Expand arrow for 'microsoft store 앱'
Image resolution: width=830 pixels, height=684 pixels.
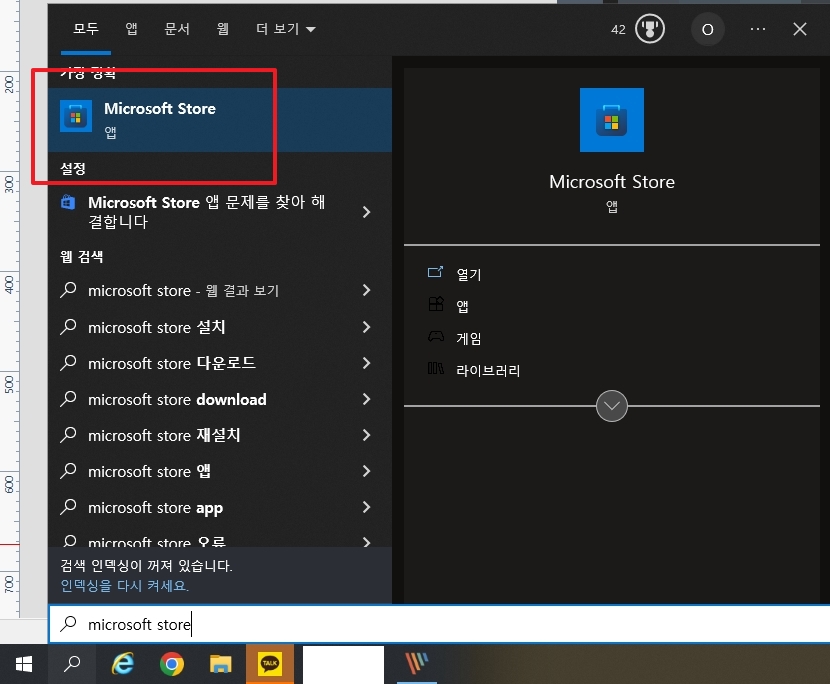pyautogui.click(x=366, y=471)
